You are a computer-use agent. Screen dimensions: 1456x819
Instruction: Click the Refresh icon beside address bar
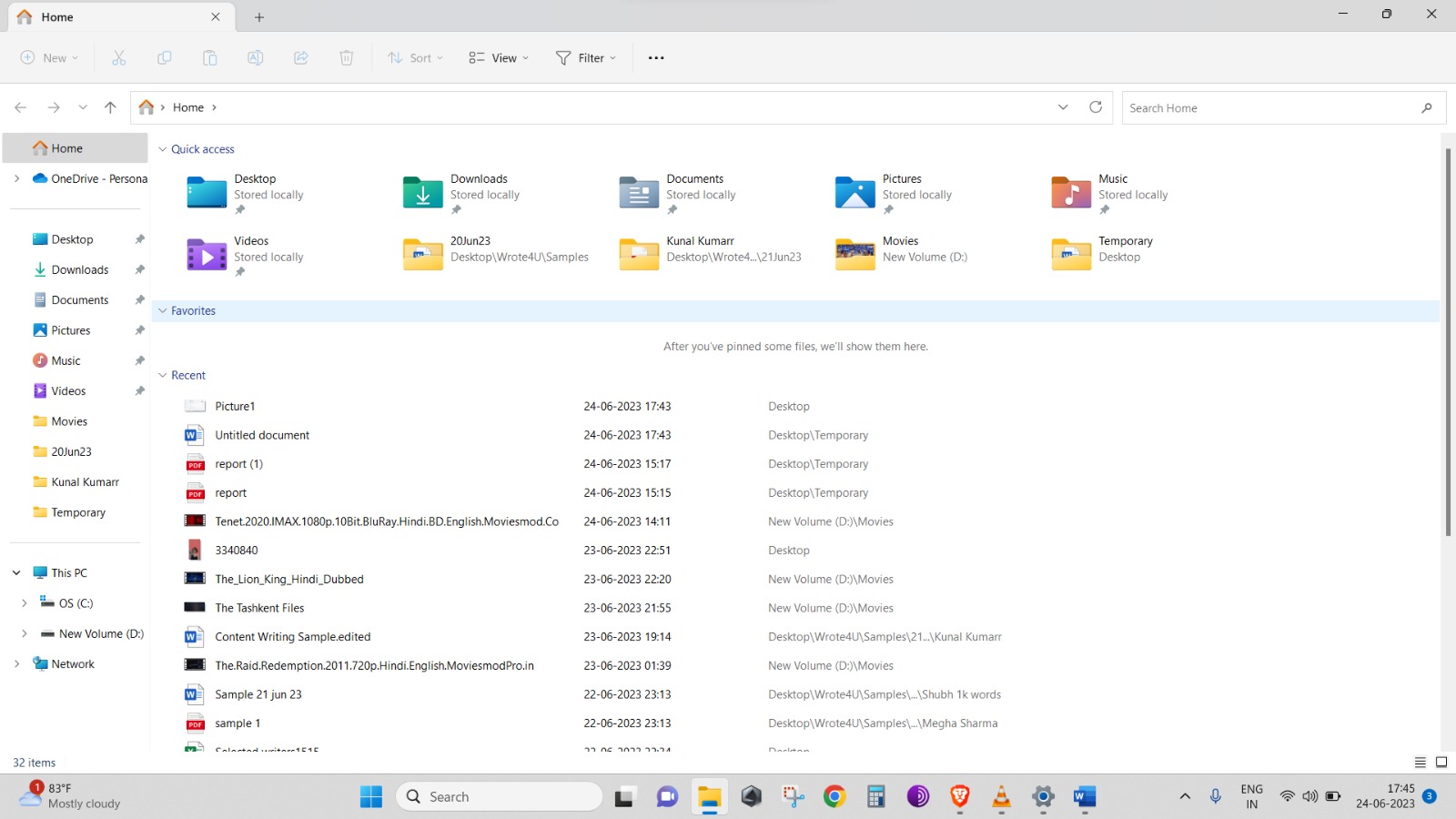pyautogui.click(x=1096, y=107)
